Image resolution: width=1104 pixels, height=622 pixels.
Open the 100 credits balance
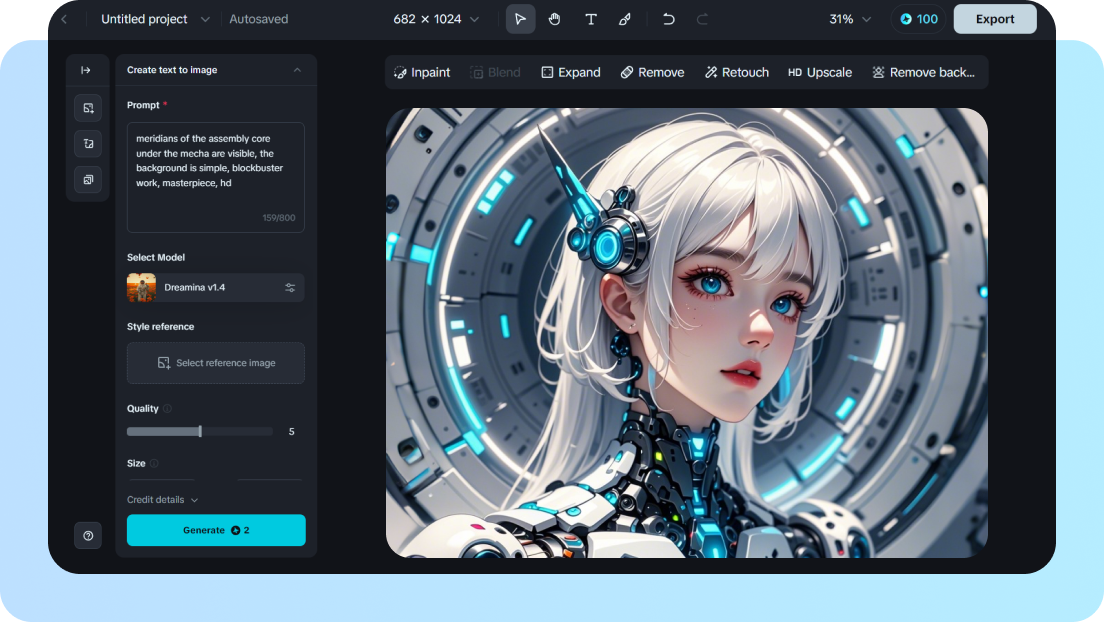[x=919, y=19]
